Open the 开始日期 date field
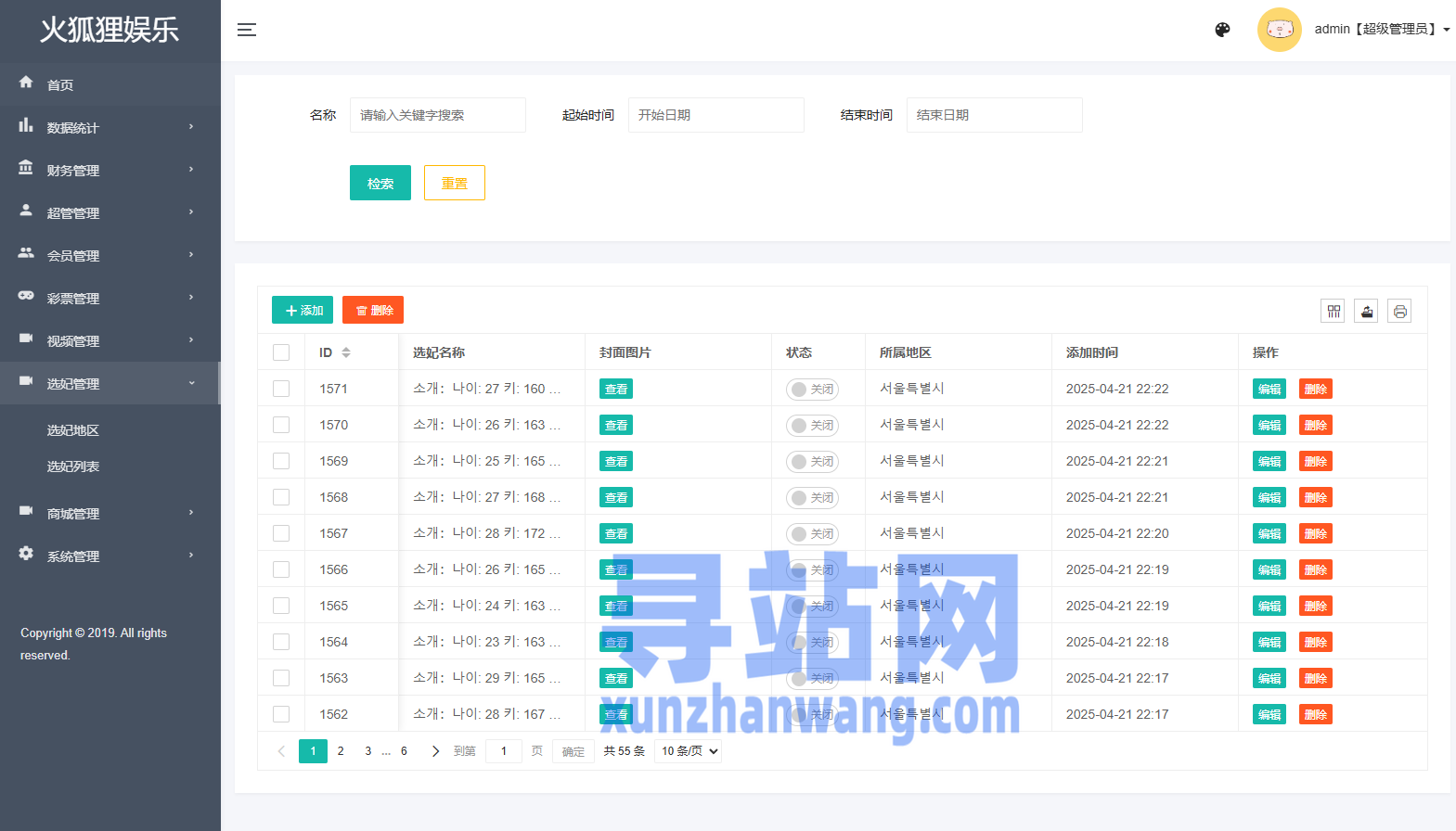The width and height of the screenshot is (1456, 831). [716, 115]
